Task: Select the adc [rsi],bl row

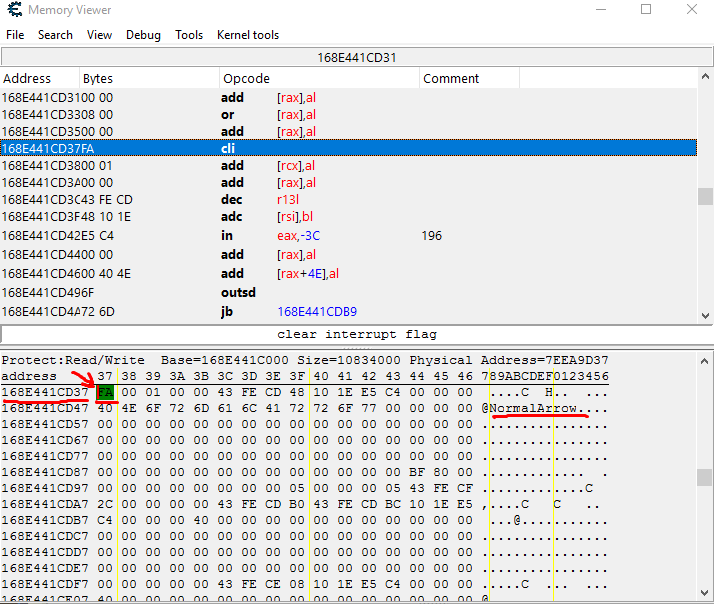Action: tap(349, 217)
